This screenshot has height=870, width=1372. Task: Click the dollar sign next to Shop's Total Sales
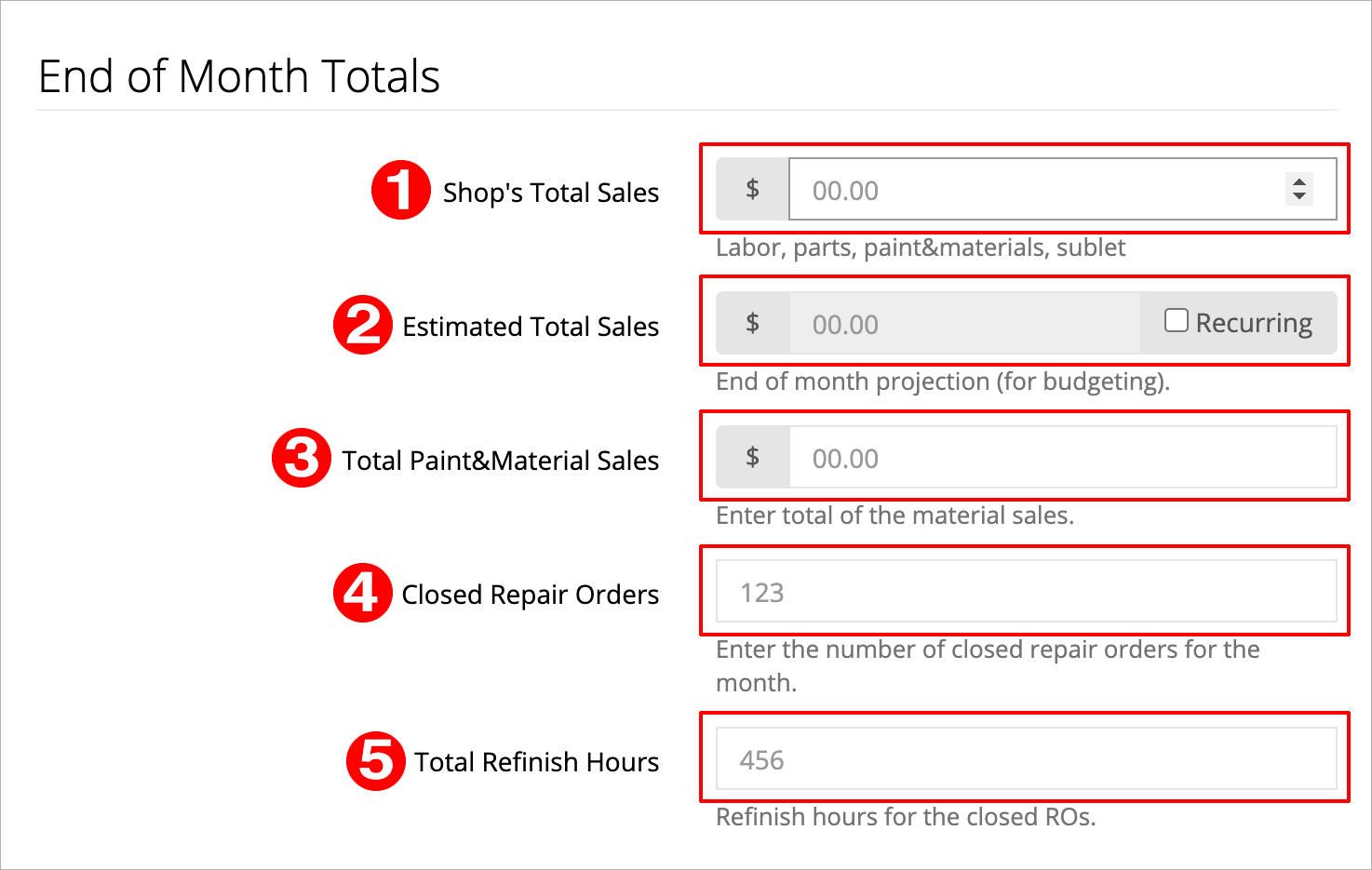[752, 189]
